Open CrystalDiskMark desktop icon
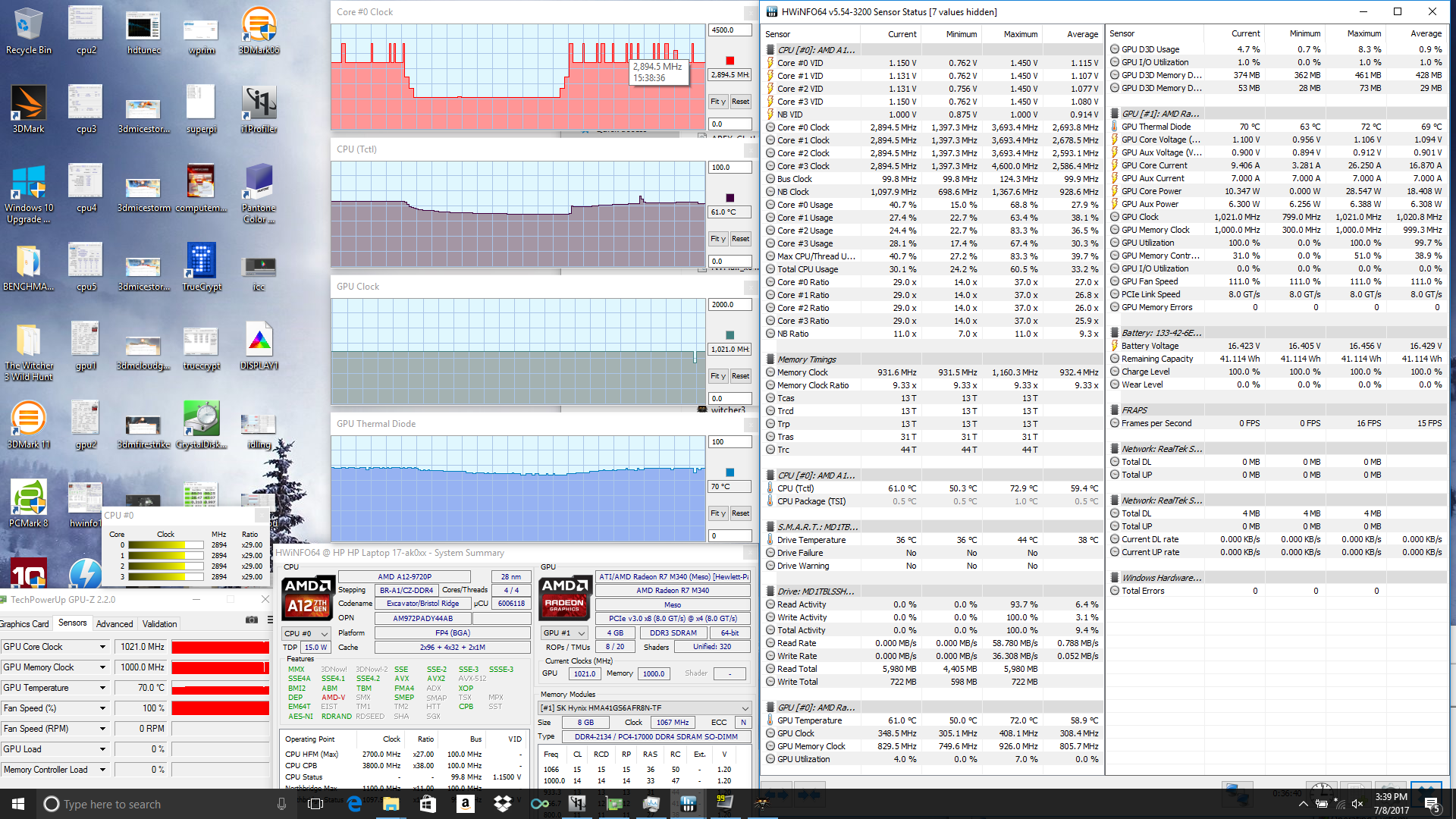Image resolution: width=1456 pixels, height=819 pixels. click(x=201, y=425)
